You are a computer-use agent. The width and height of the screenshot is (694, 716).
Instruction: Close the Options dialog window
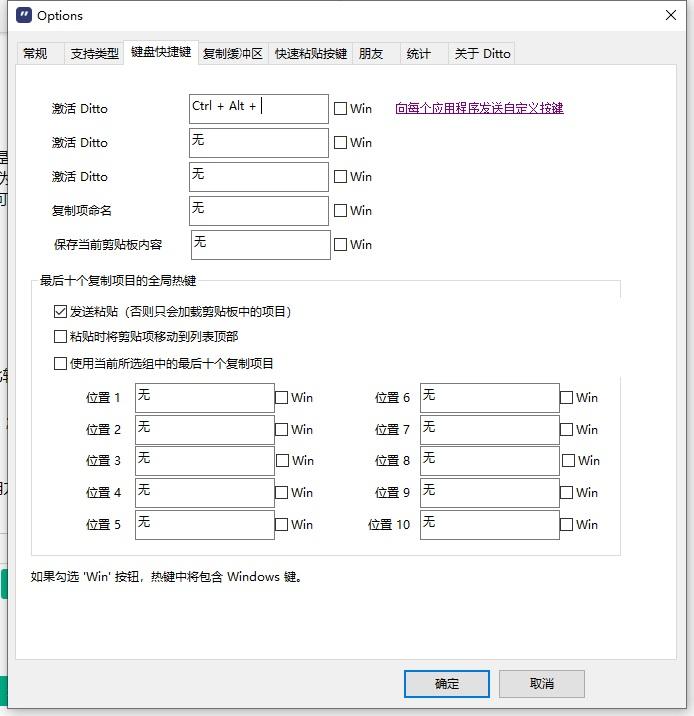coord(671,15)
